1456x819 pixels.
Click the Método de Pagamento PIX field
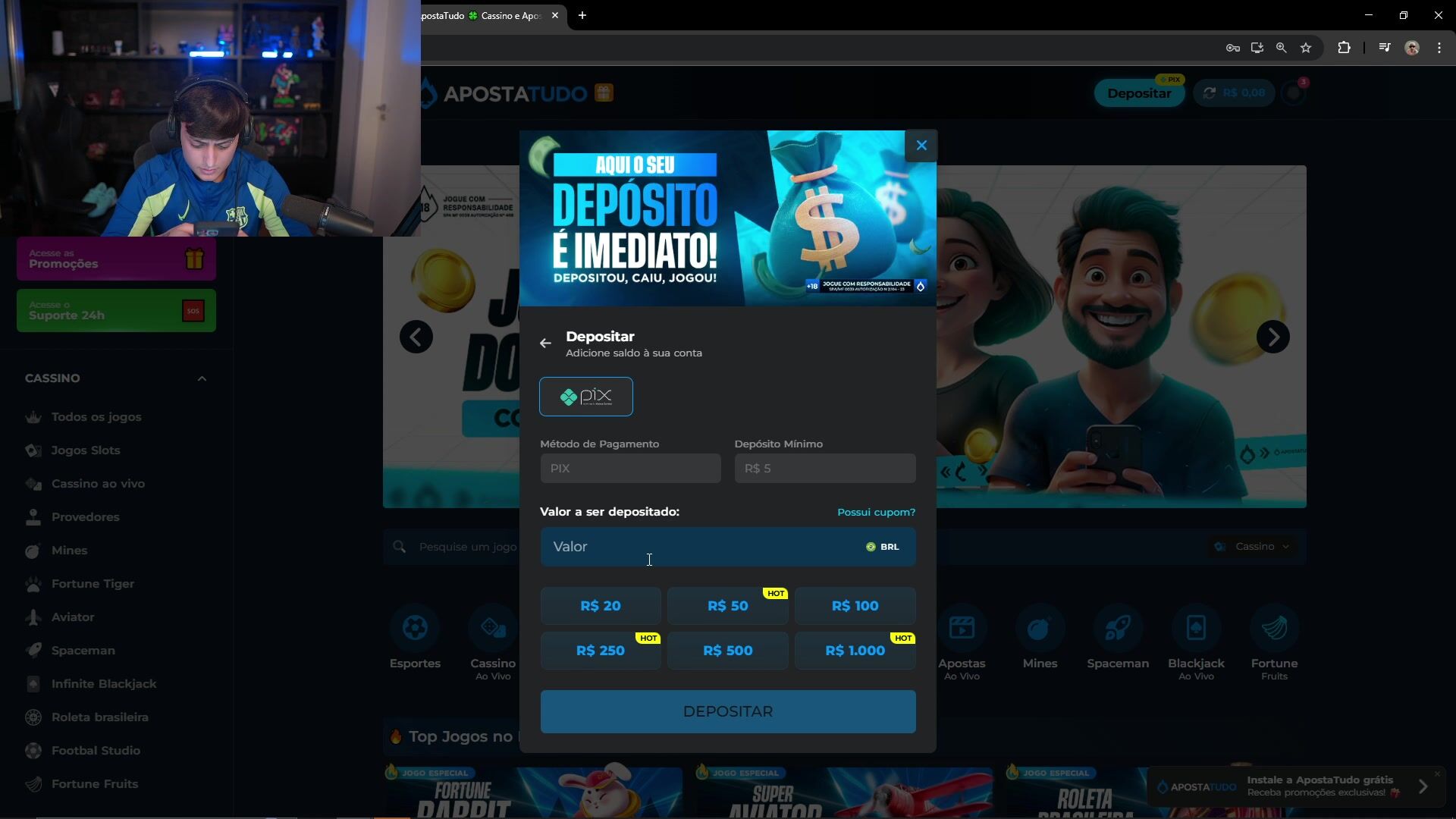pos(630,469)
